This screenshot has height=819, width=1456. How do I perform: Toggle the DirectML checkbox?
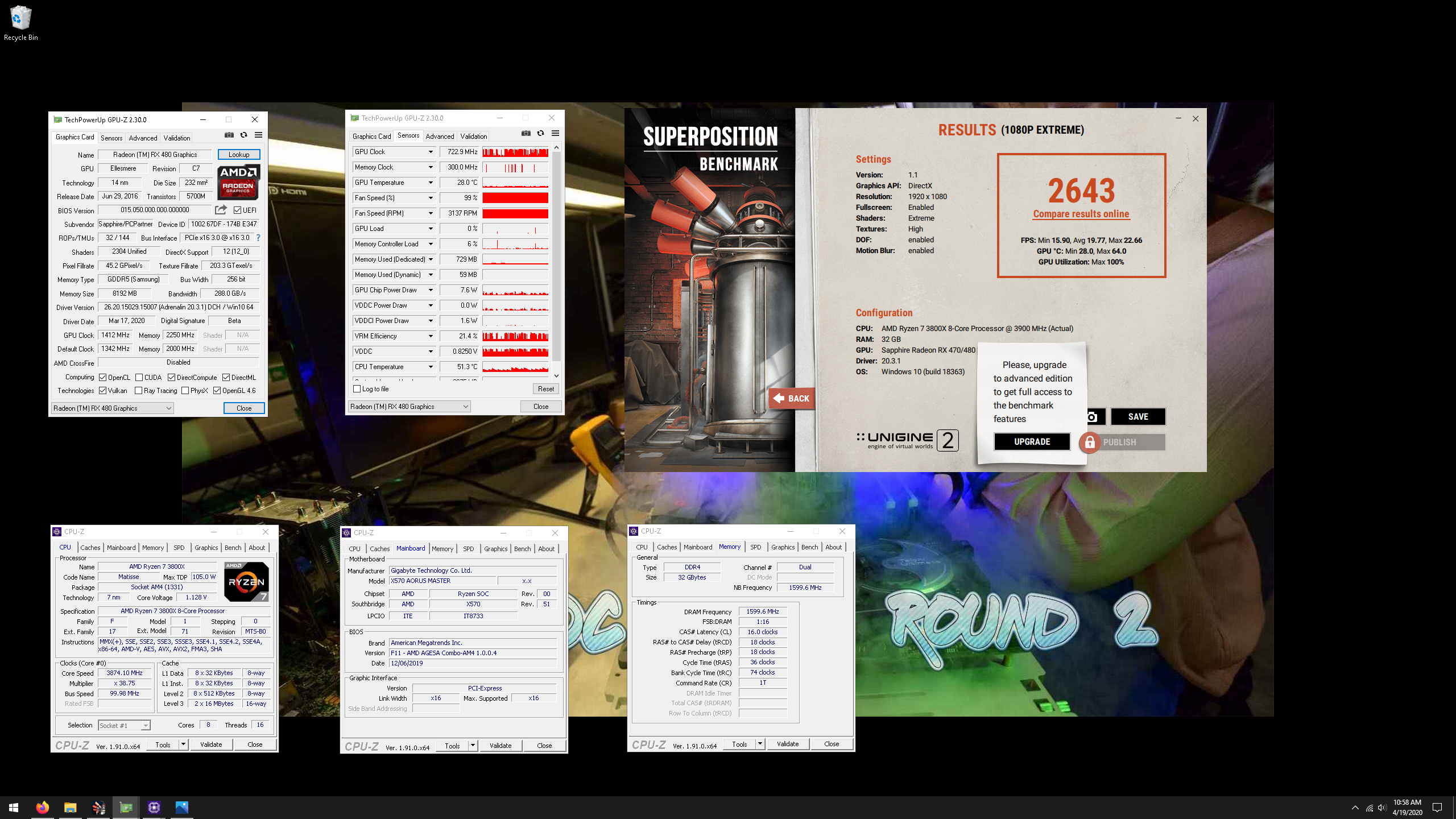[x=226, y=377]
